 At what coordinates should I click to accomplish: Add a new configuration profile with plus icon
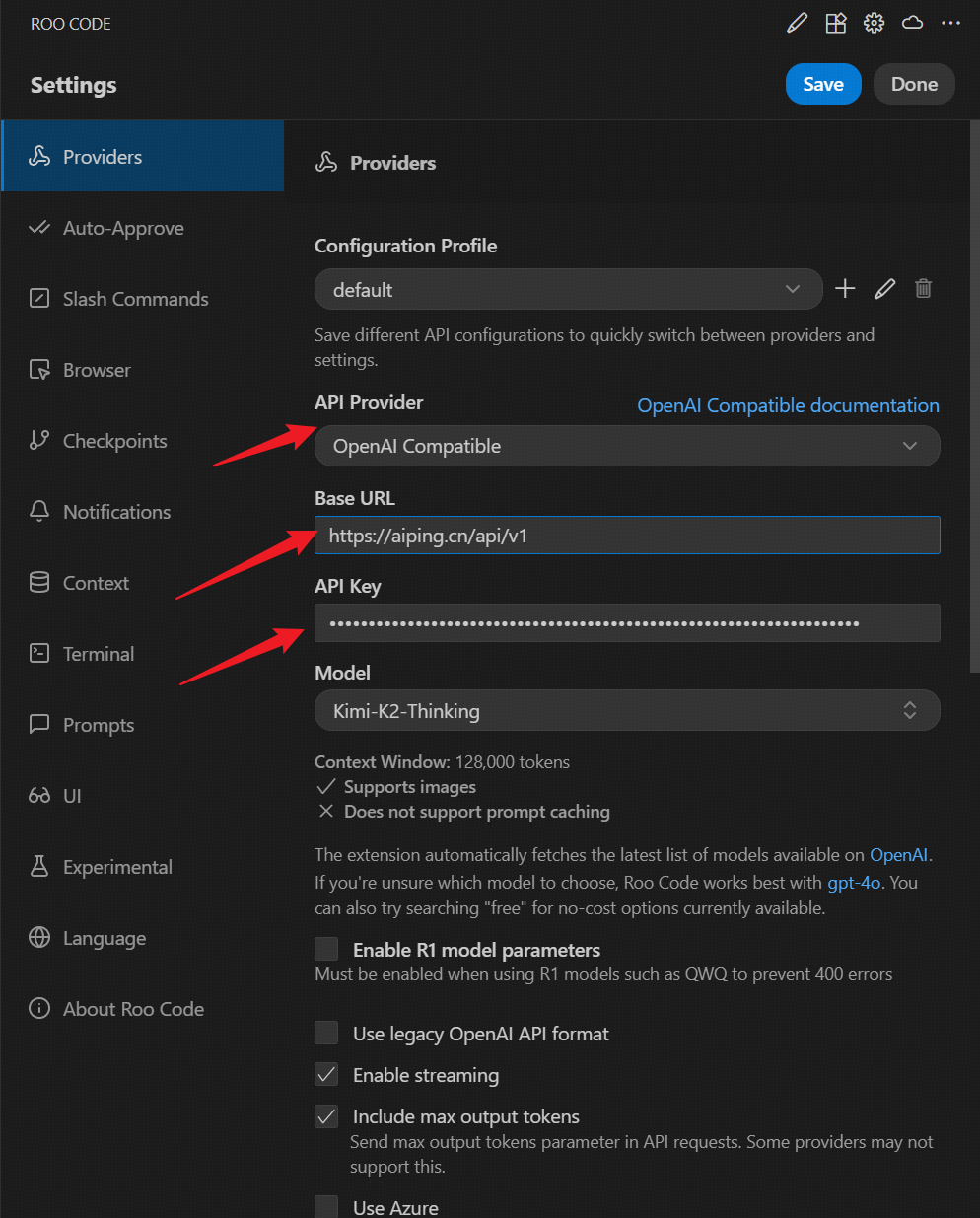tap(845, 289)
